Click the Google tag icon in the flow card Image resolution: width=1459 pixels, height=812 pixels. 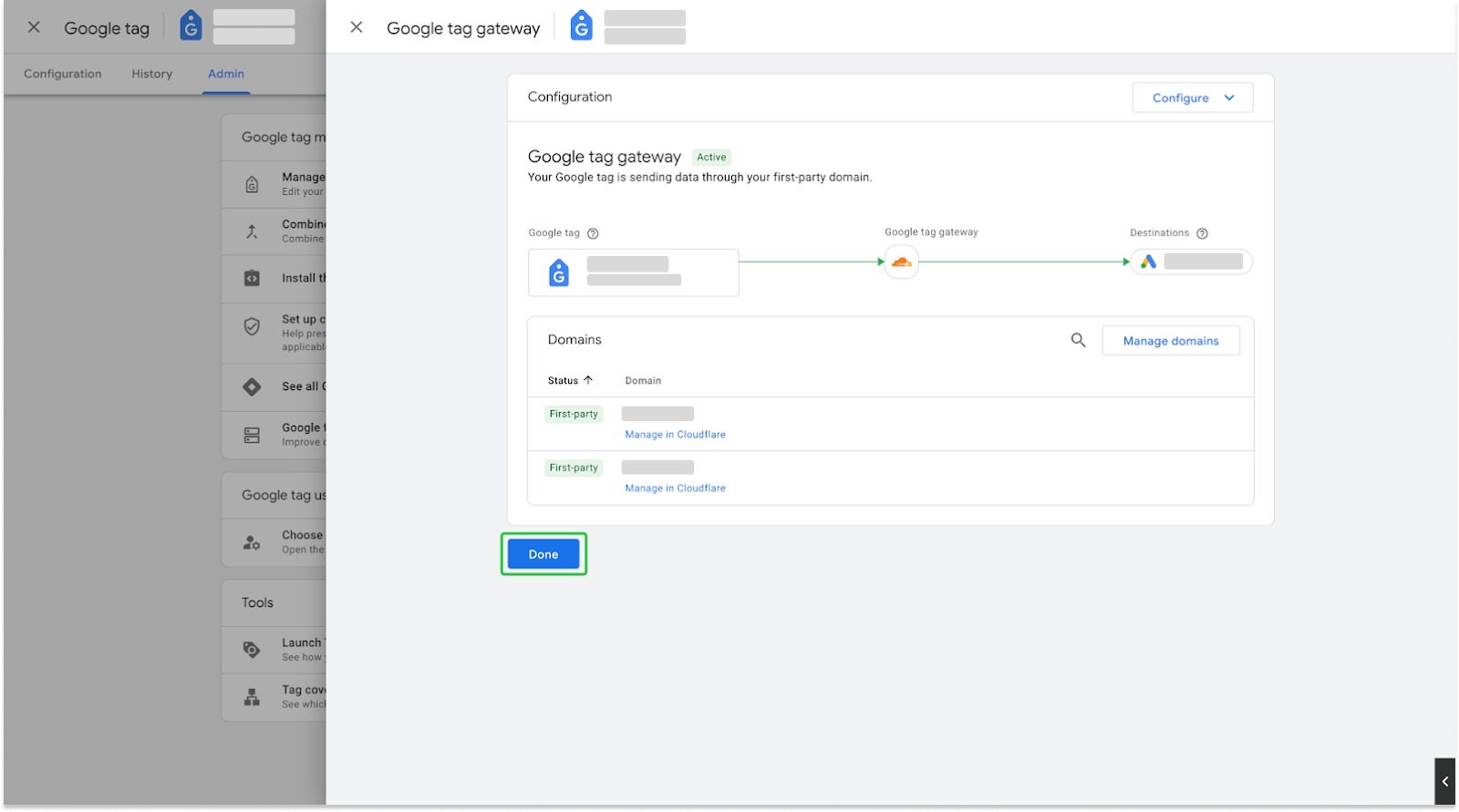(559, 272)
